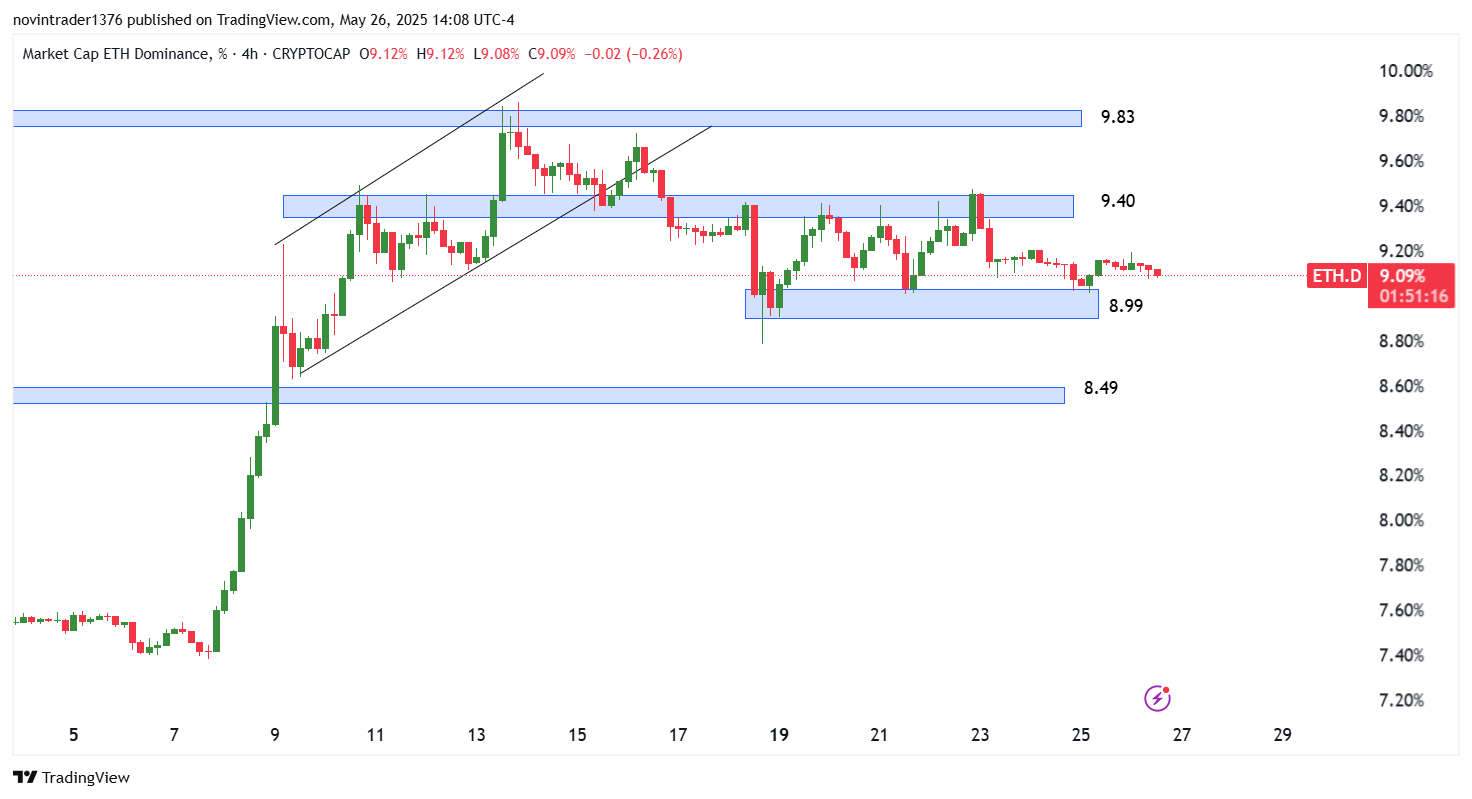
Task: Click the 9.40 zone label
Action: click(1118, 201)
